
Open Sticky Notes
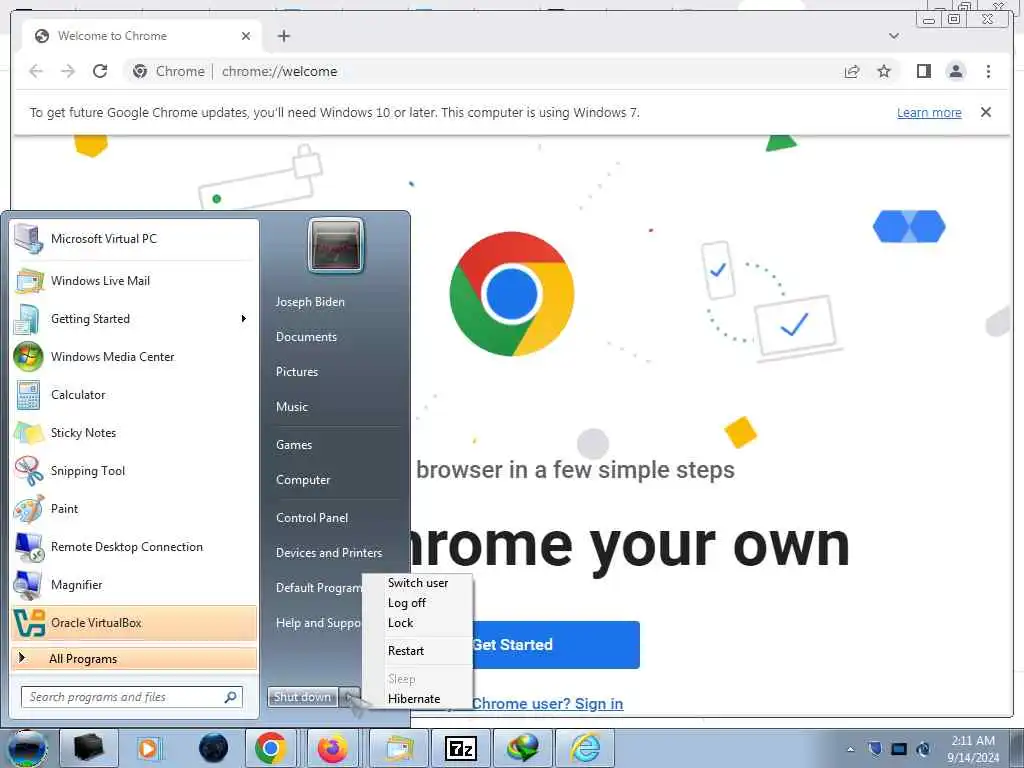(134, 432)
